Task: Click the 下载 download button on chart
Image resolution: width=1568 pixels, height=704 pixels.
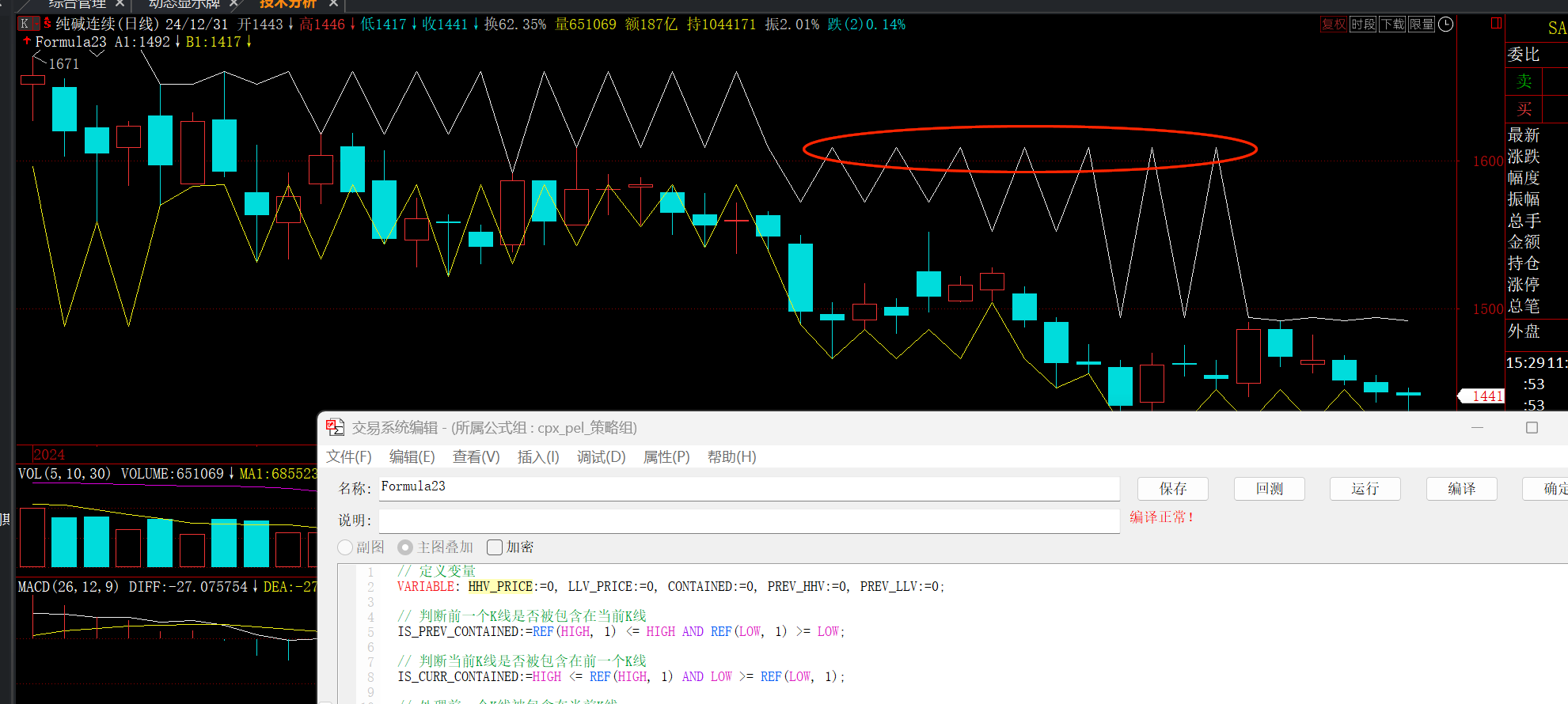Action: pyautogui.click(x=1392, y=25)
